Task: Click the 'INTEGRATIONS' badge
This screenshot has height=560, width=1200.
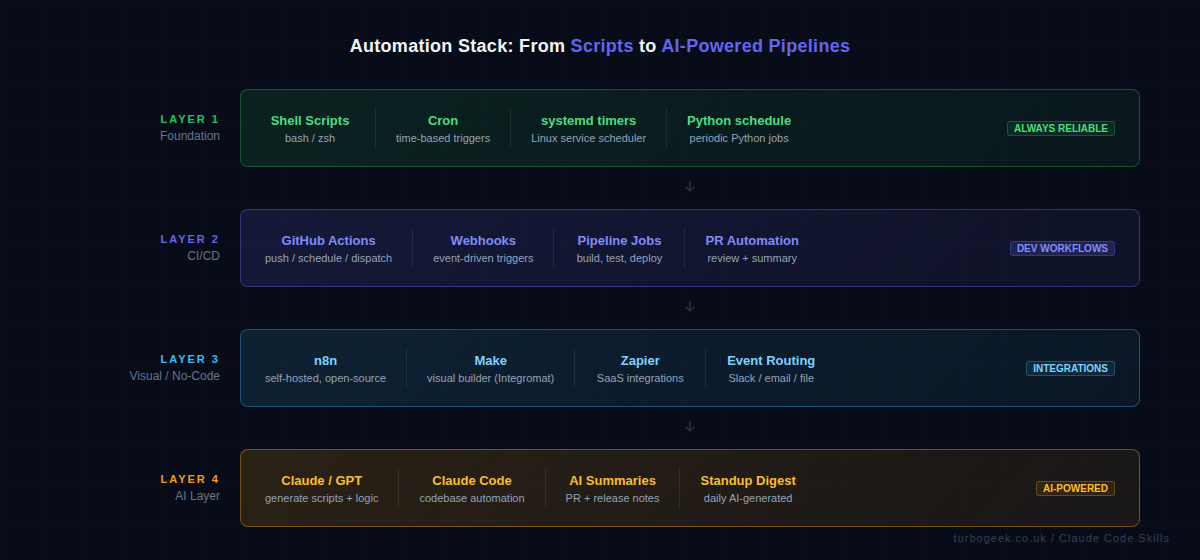Action: [1070, 368]
